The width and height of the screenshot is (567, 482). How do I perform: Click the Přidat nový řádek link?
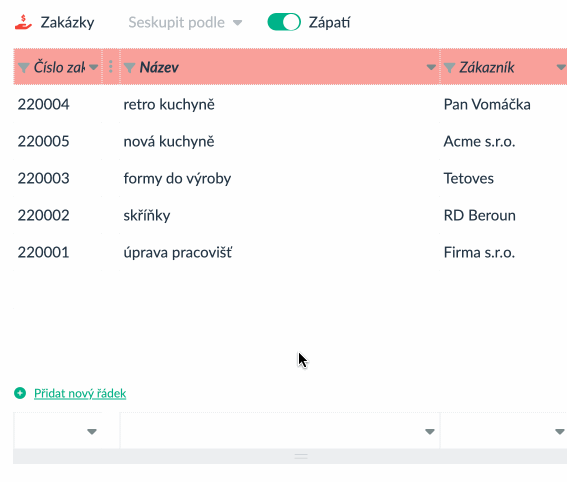tap(80, 393)
